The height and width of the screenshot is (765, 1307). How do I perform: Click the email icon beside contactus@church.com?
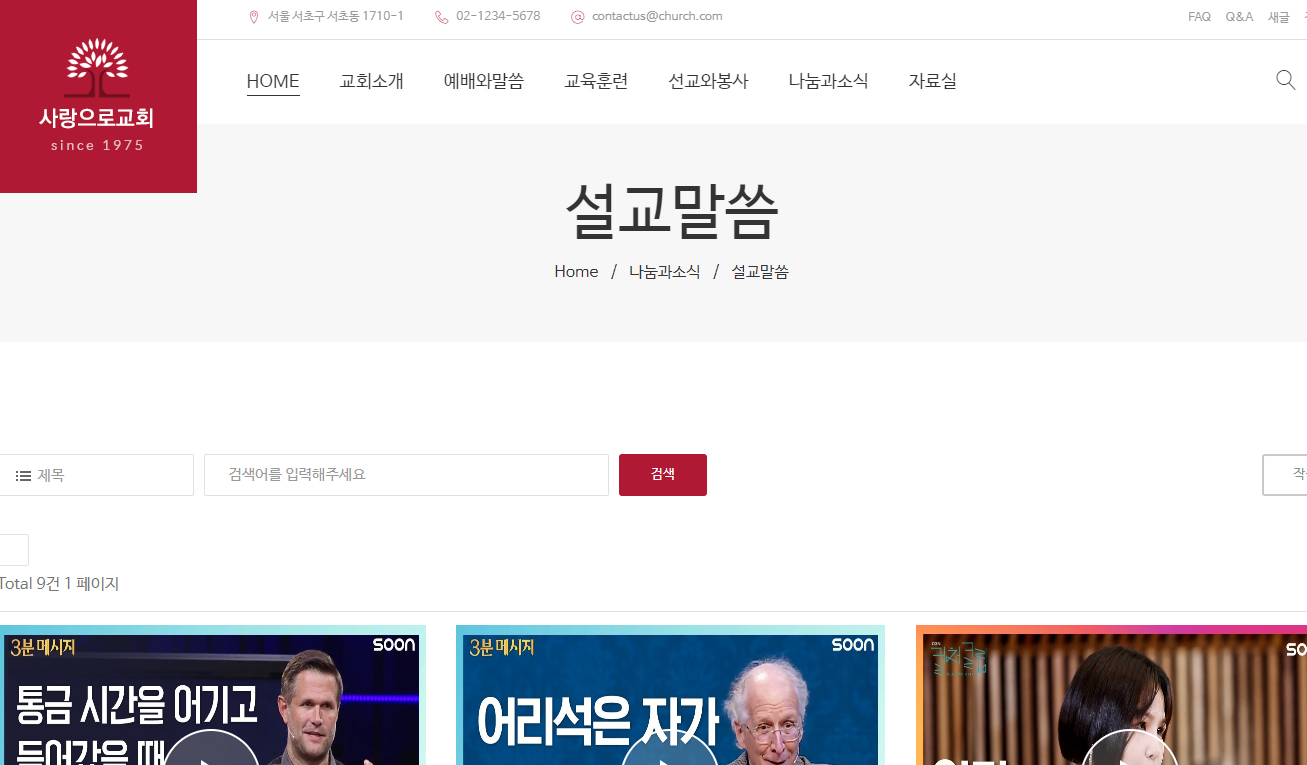coord(577,16)
